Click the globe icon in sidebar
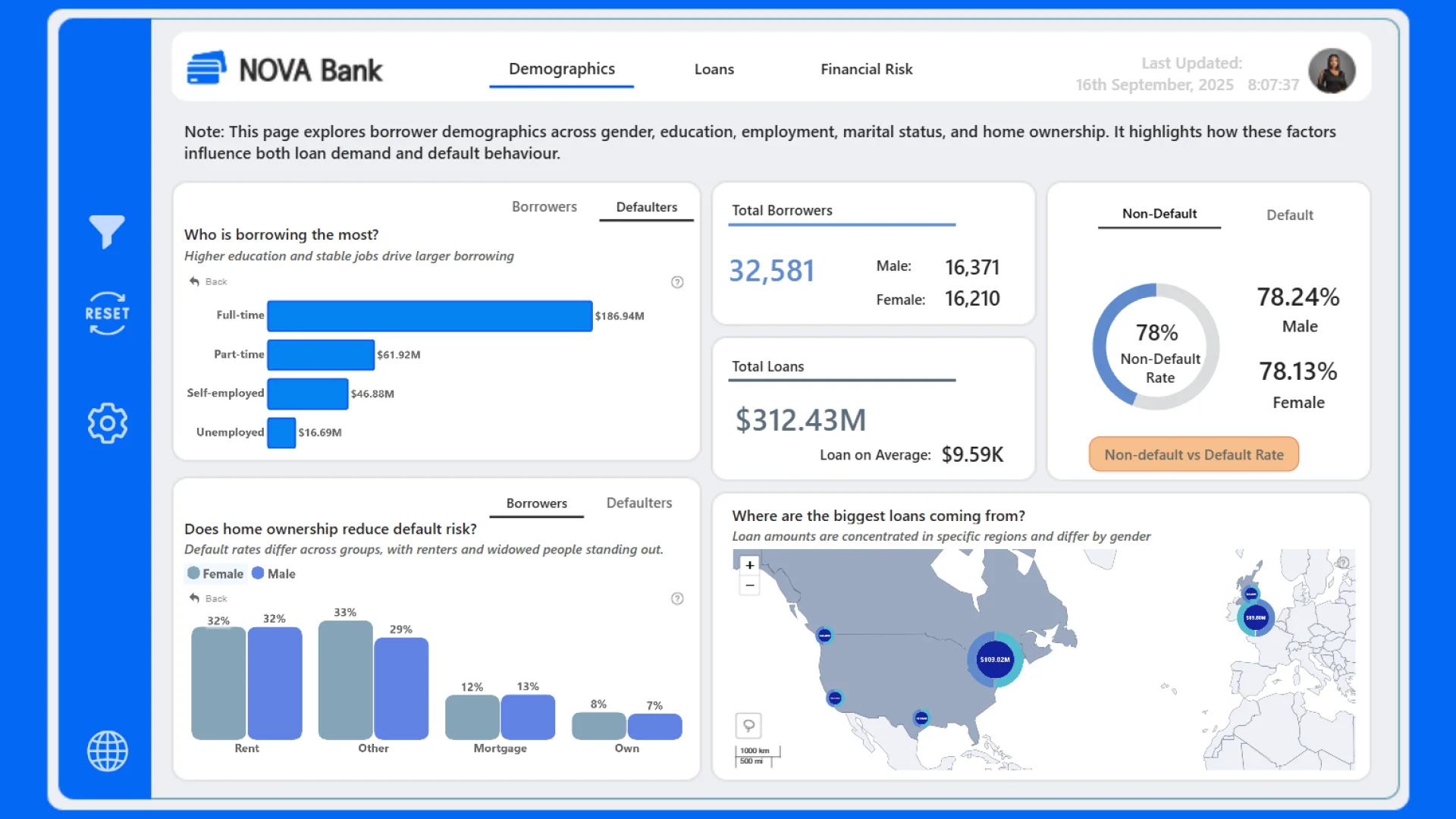Viewport: 1456px width, 819px height. [107, 751]
